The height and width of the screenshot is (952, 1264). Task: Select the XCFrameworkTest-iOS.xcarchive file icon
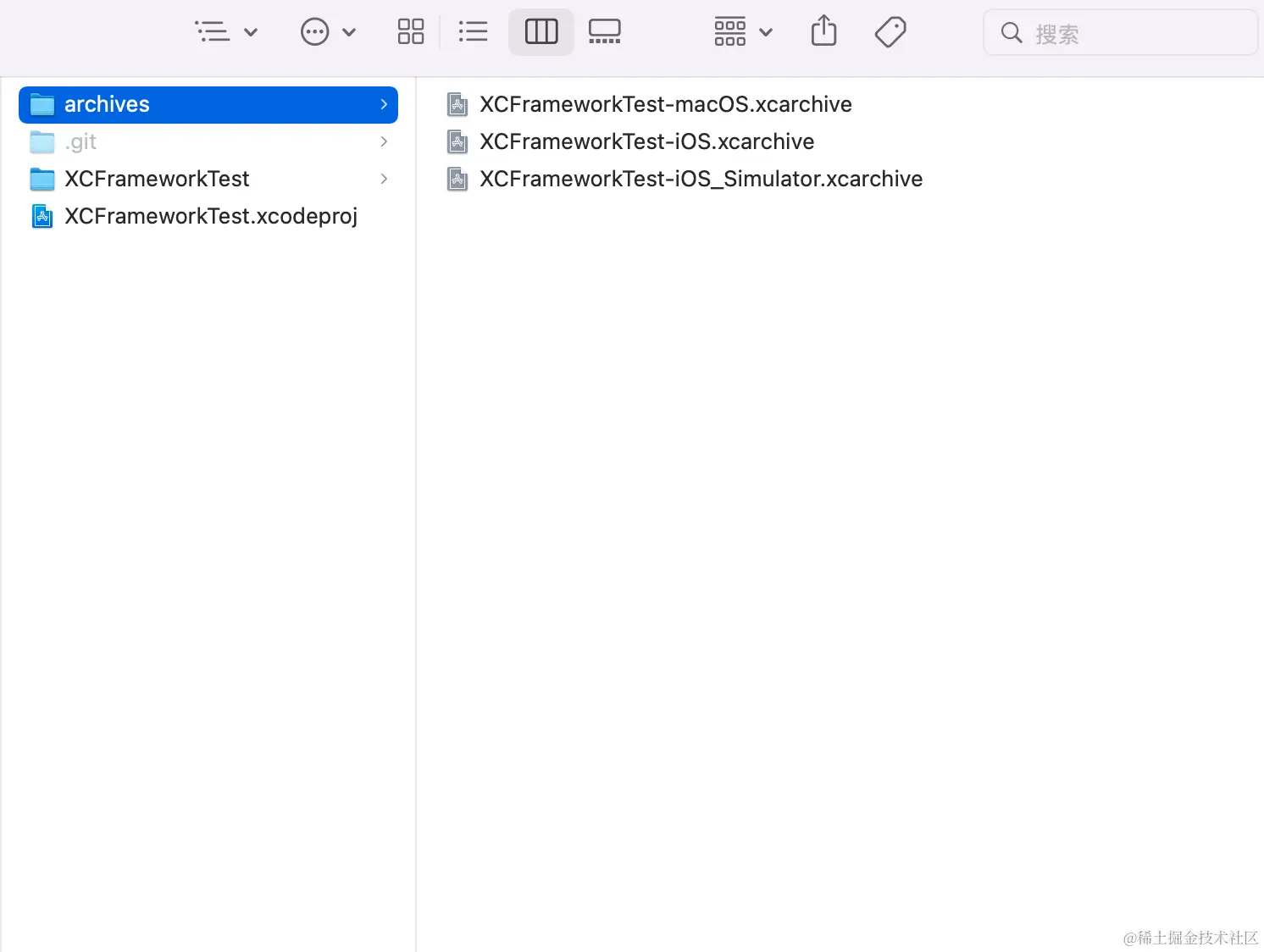pyautogui.click(x=457, y=141)
